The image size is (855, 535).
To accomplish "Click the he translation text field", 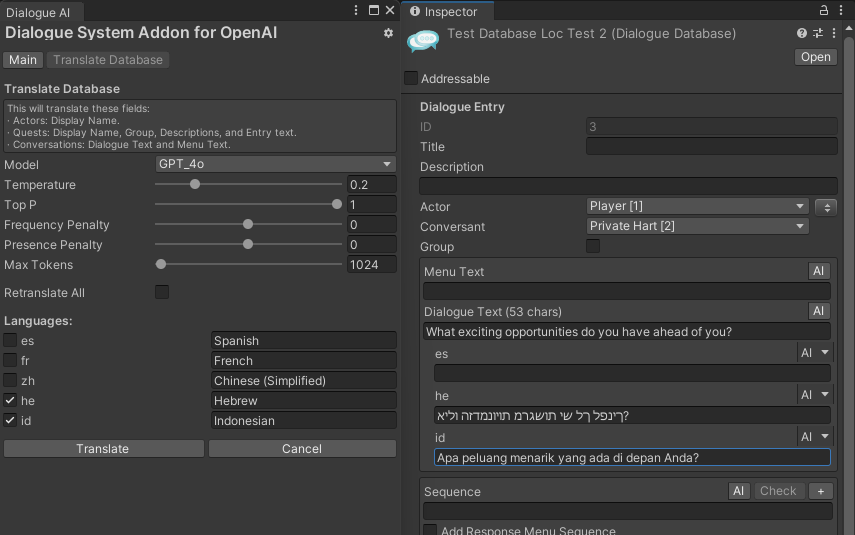I will (633, 415).
